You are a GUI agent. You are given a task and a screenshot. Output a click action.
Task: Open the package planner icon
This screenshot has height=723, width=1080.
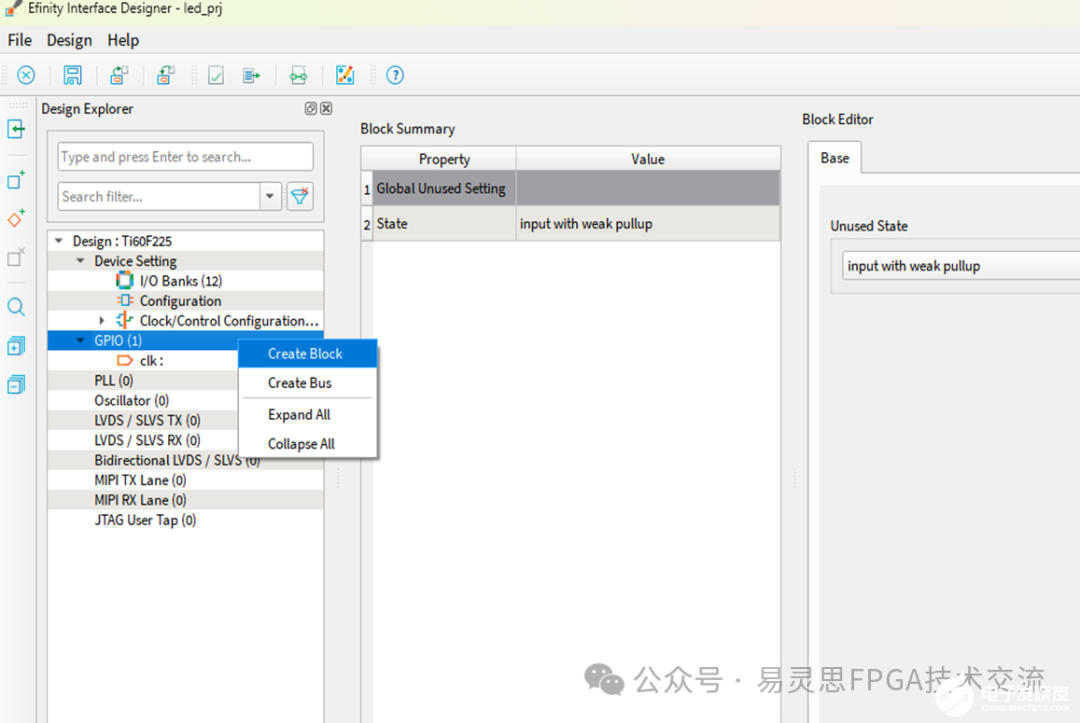tap(345, 75)
